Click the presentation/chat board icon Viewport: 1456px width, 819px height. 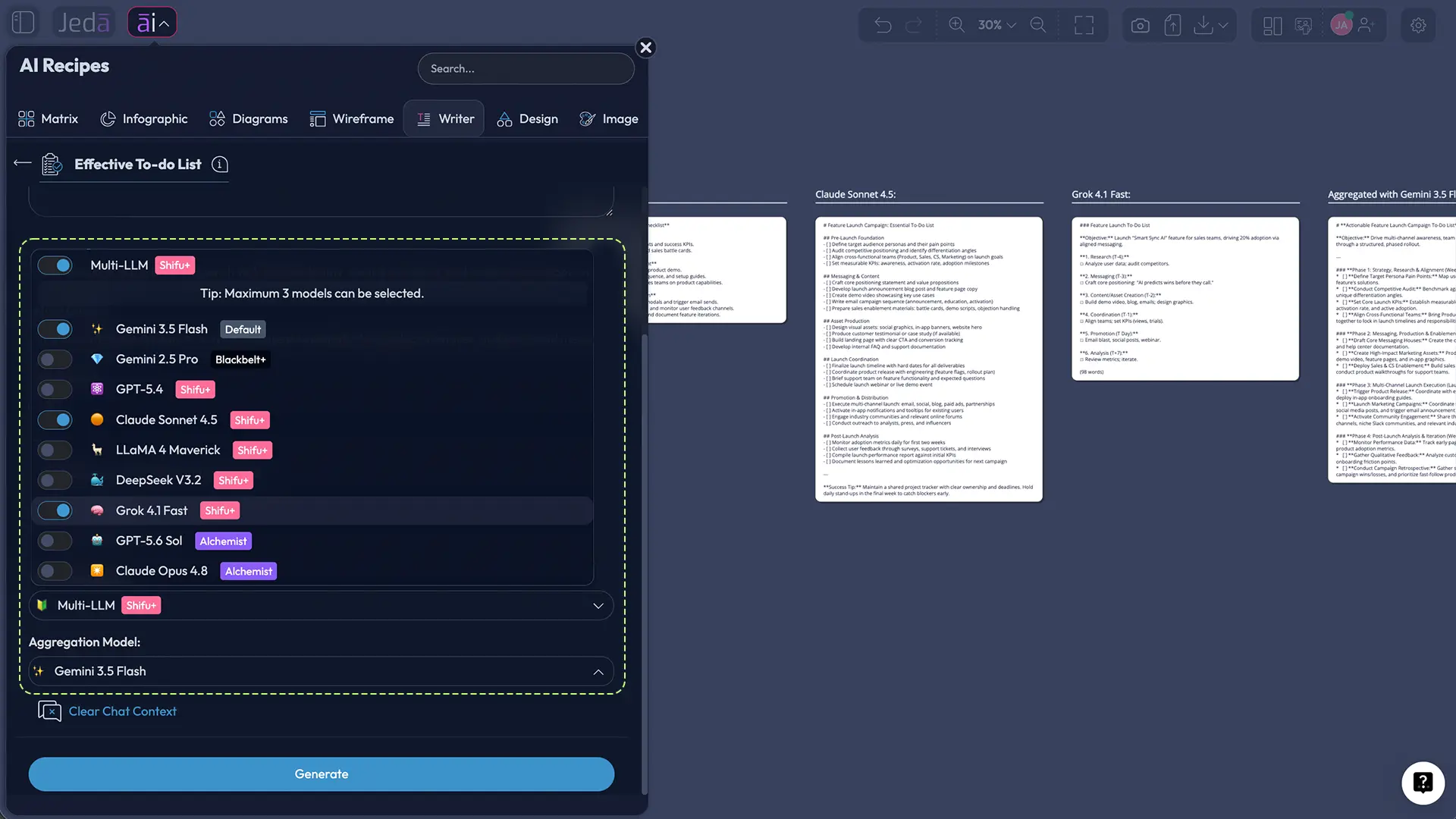click(x=1304, y=26)
